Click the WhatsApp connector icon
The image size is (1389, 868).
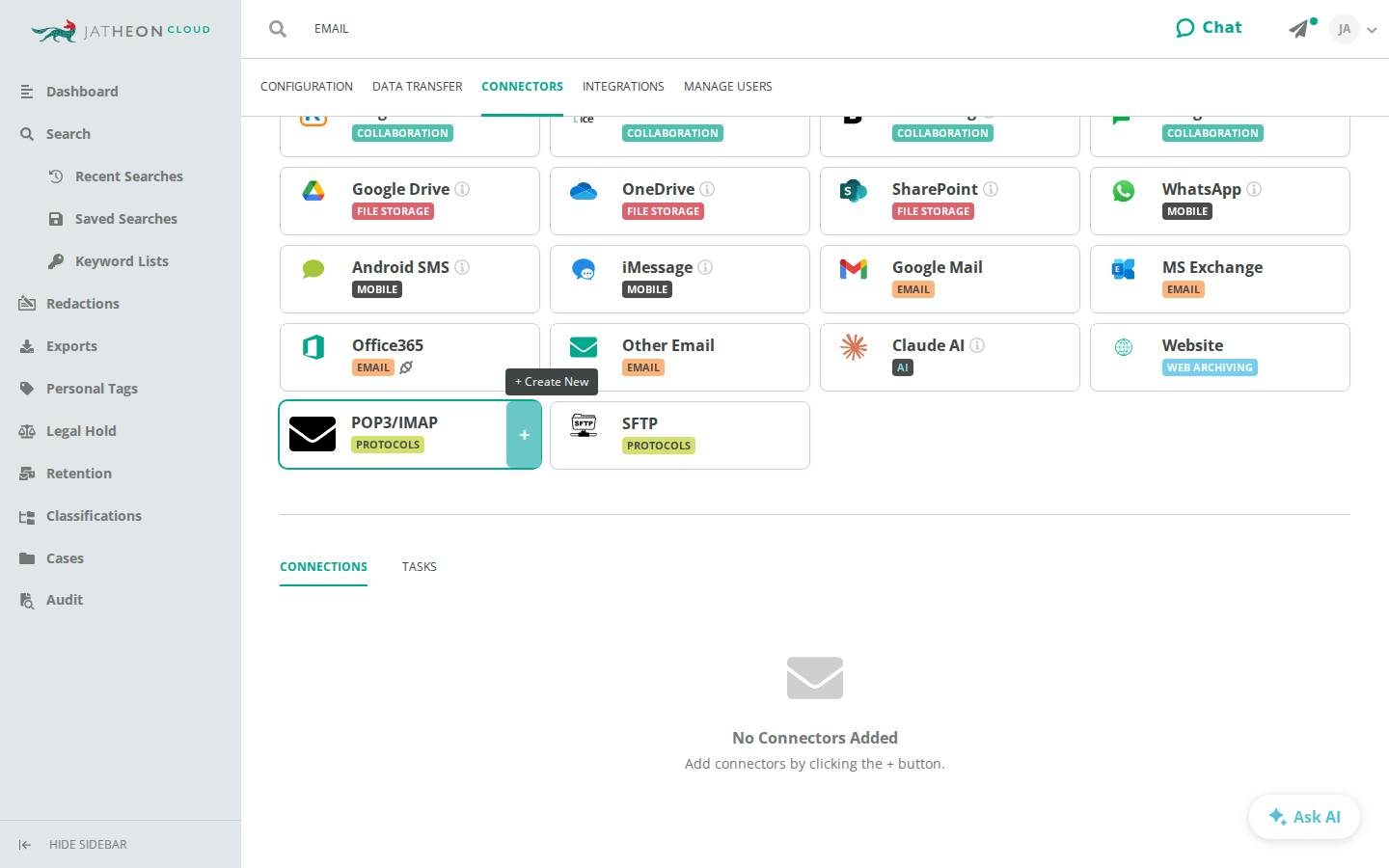click(x=1124, y=191)
